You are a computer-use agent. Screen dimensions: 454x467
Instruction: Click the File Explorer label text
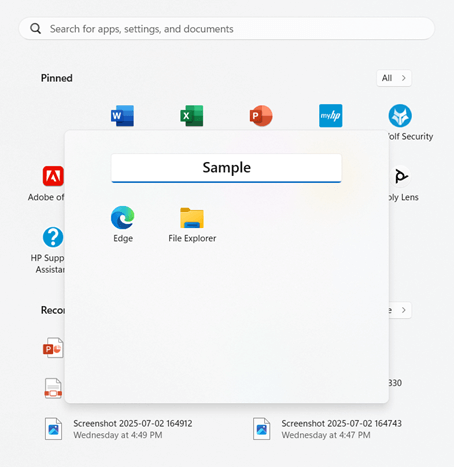point(192,238)
